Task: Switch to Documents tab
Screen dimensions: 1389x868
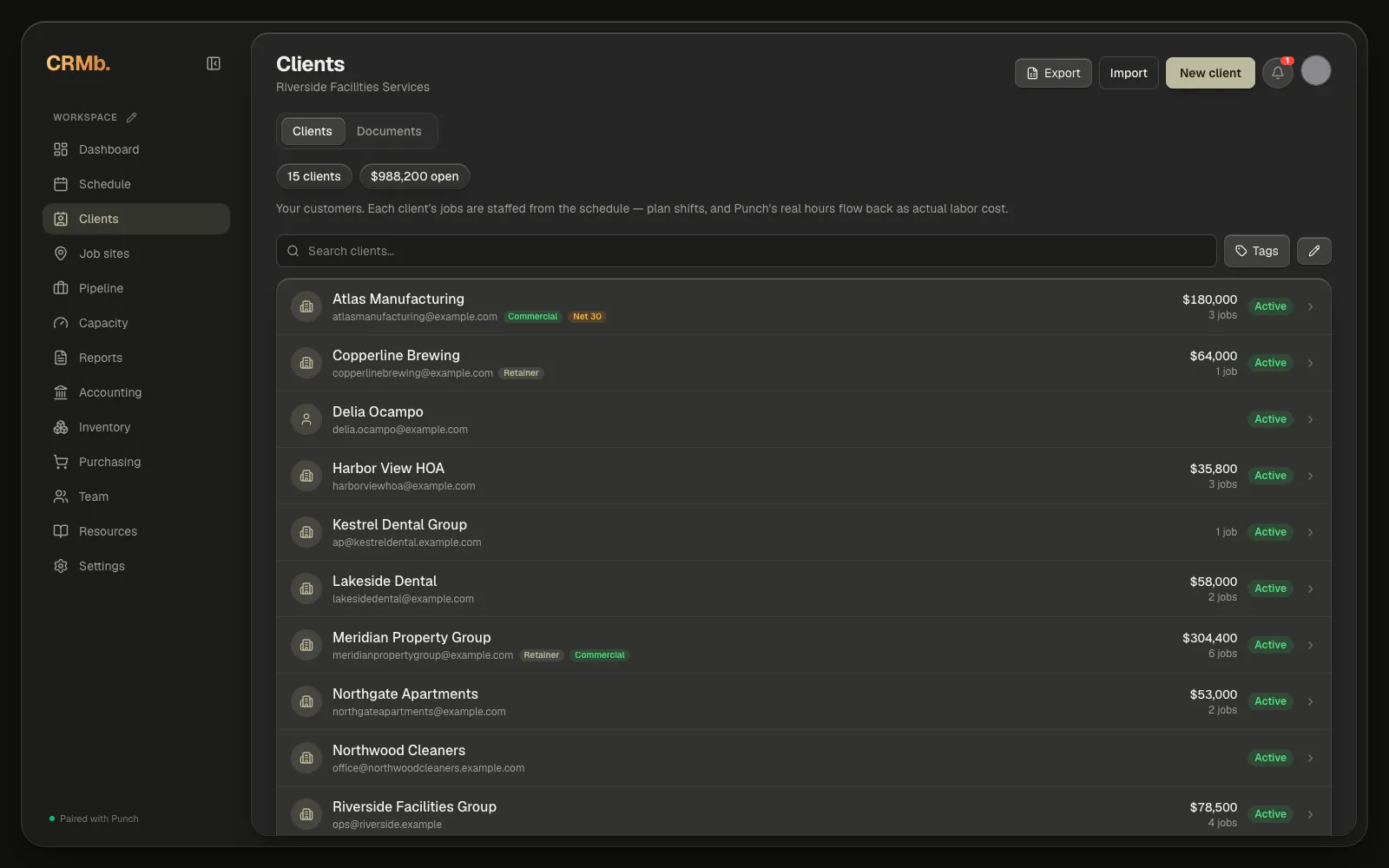Action: point(389,131)
